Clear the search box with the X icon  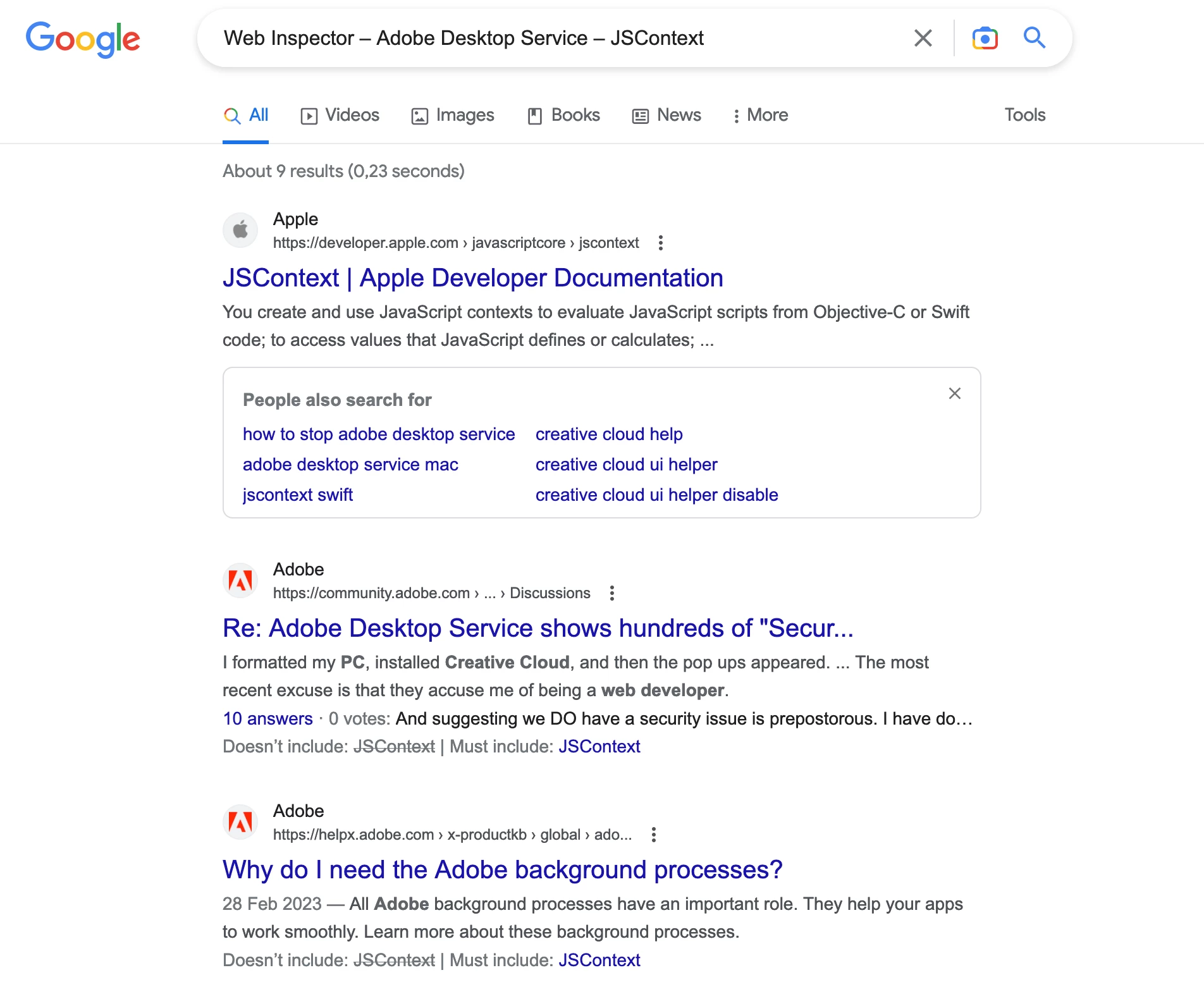click(x=923, y=38)
